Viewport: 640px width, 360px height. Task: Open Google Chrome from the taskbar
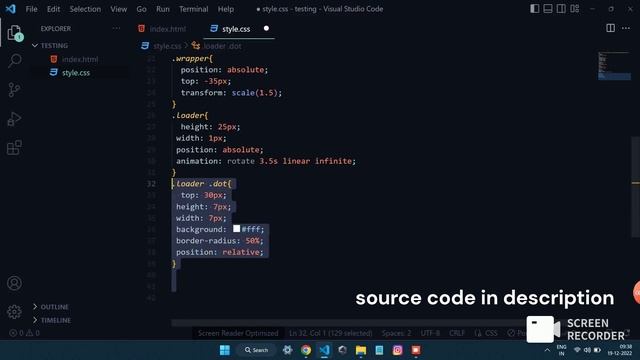[x=306, y=350]
